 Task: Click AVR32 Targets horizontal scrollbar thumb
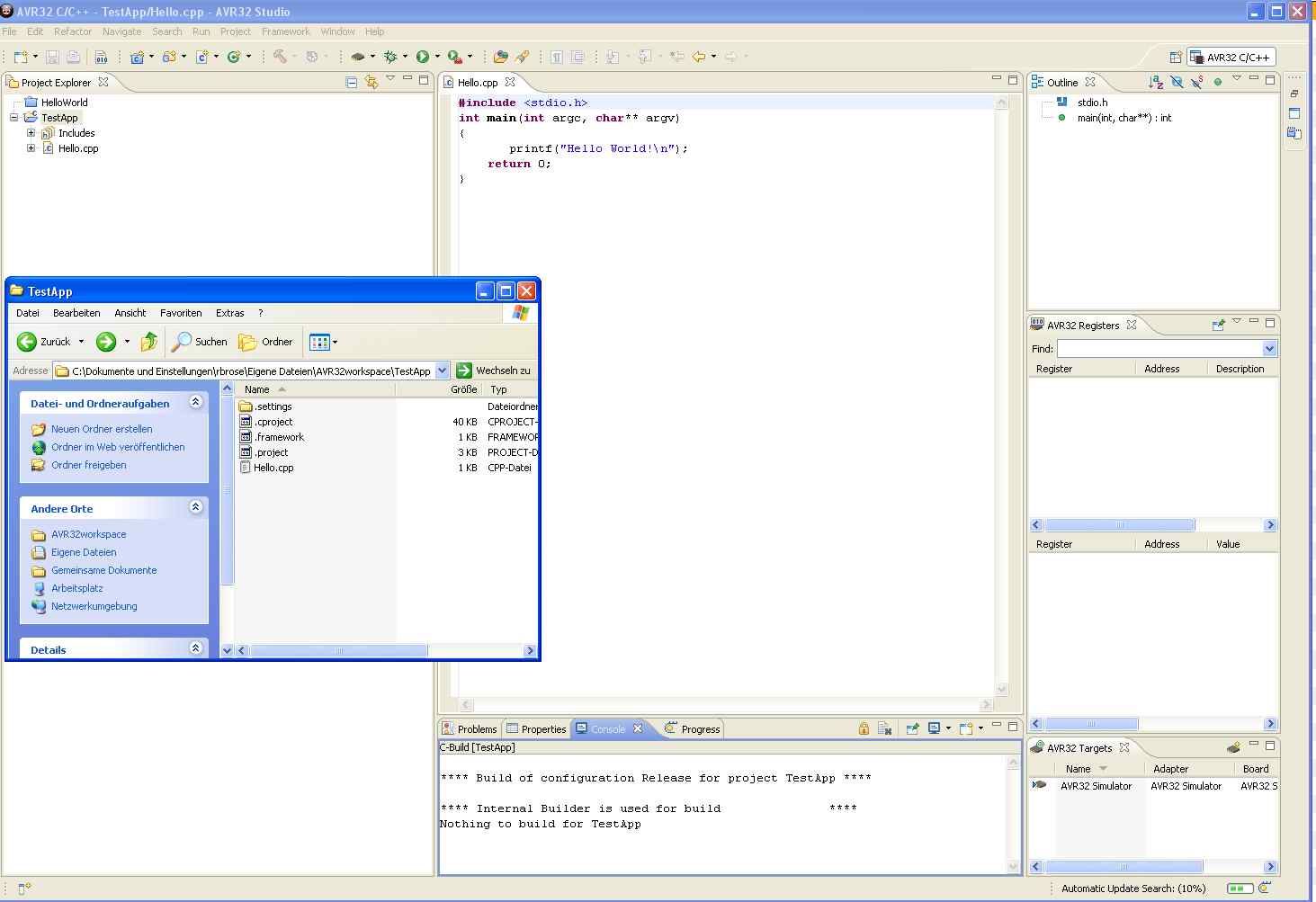coord(1123,867)
